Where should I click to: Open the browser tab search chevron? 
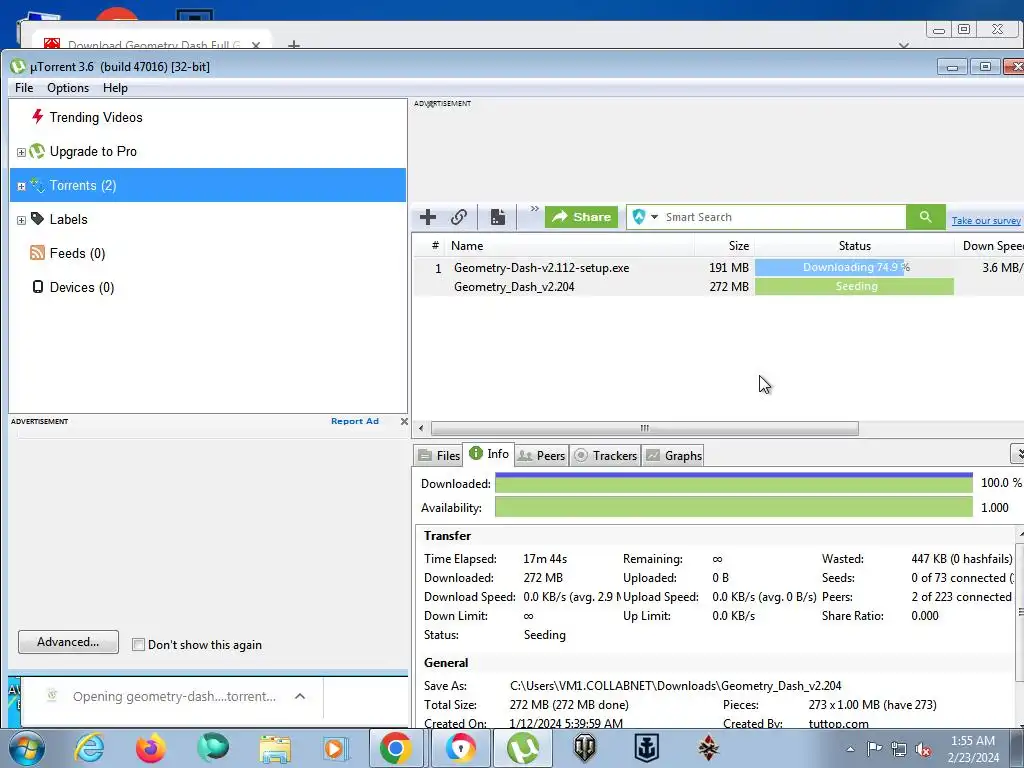click(x=904, y=45)
